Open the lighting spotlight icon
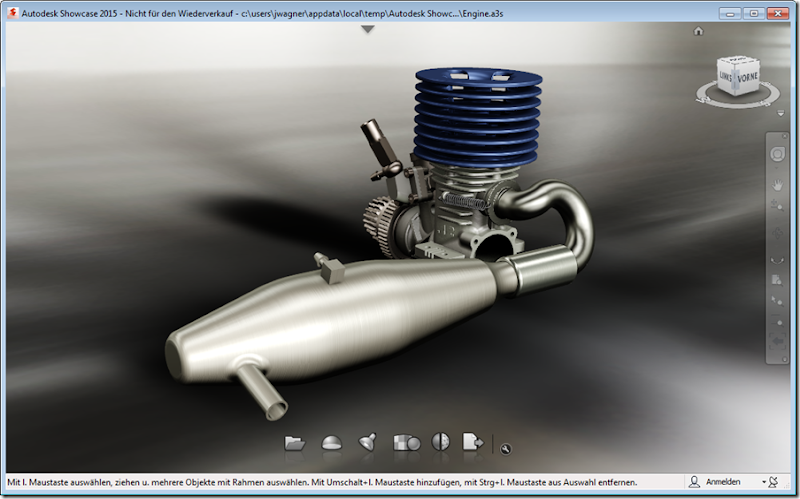 pyautogui.click(x=367, y=442)
